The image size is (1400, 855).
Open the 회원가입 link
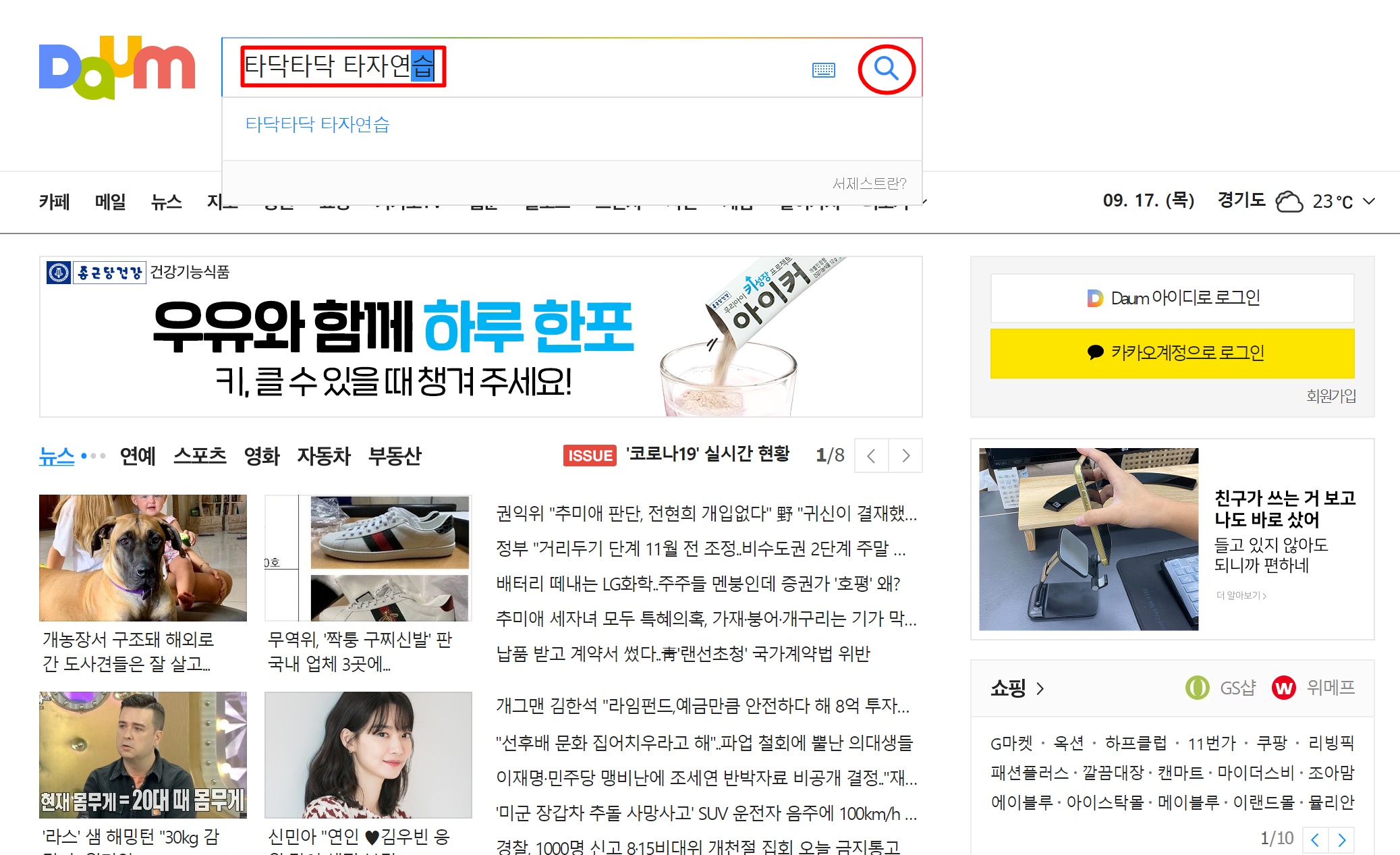[x=1331, y=395]
